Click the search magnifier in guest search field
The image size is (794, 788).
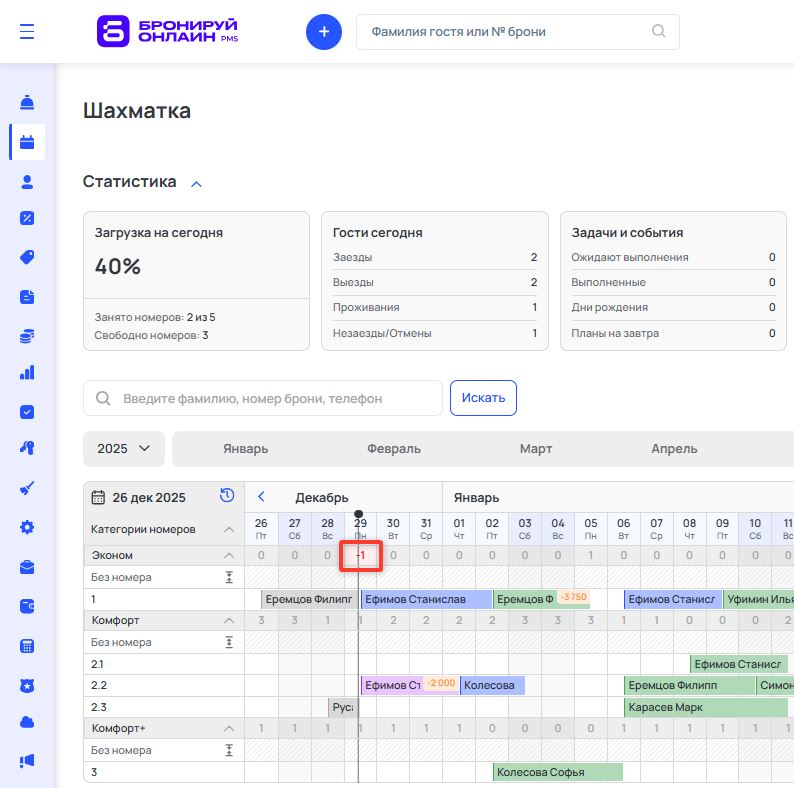(659, 32)
